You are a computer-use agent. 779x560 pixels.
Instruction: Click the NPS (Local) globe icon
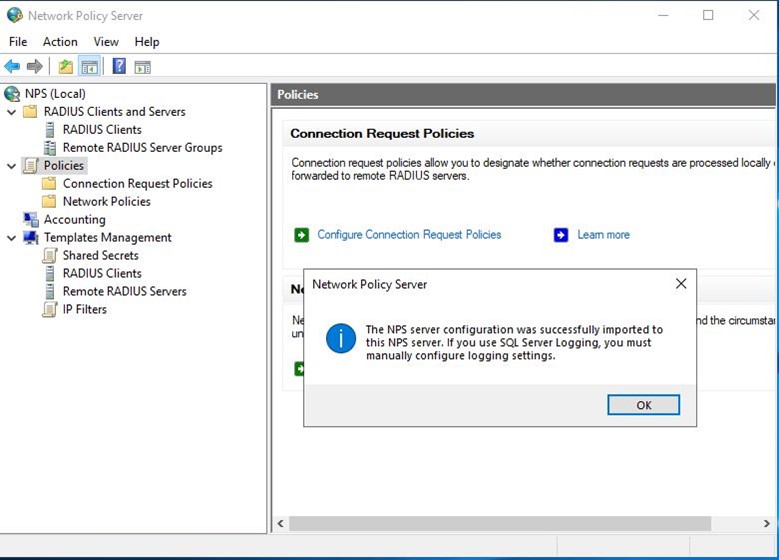coord(12,93)
